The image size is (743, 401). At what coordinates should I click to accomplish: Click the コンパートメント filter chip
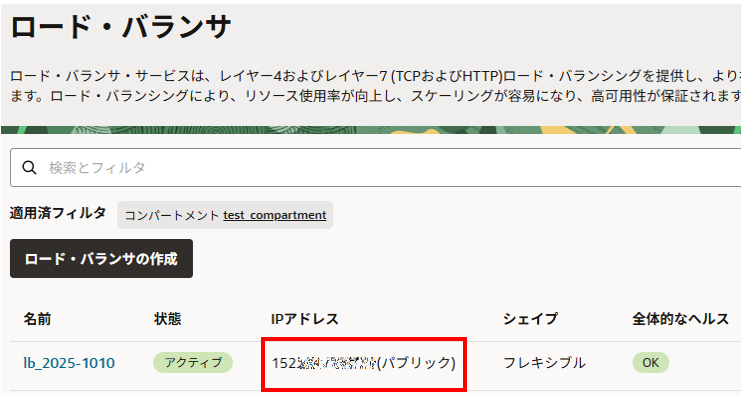225,215
